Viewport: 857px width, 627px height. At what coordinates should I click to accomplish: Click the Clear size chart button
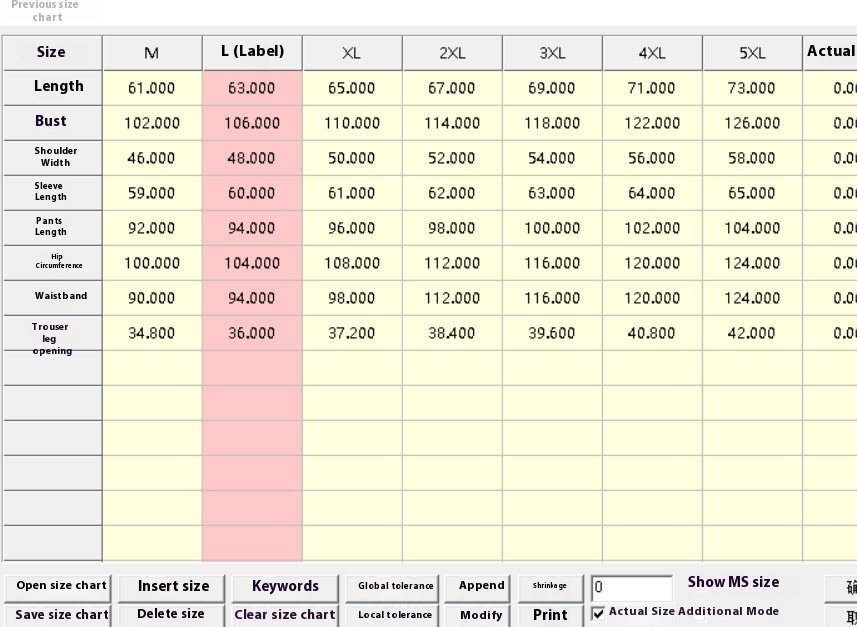pyautogui.click(x=285, y=614)
